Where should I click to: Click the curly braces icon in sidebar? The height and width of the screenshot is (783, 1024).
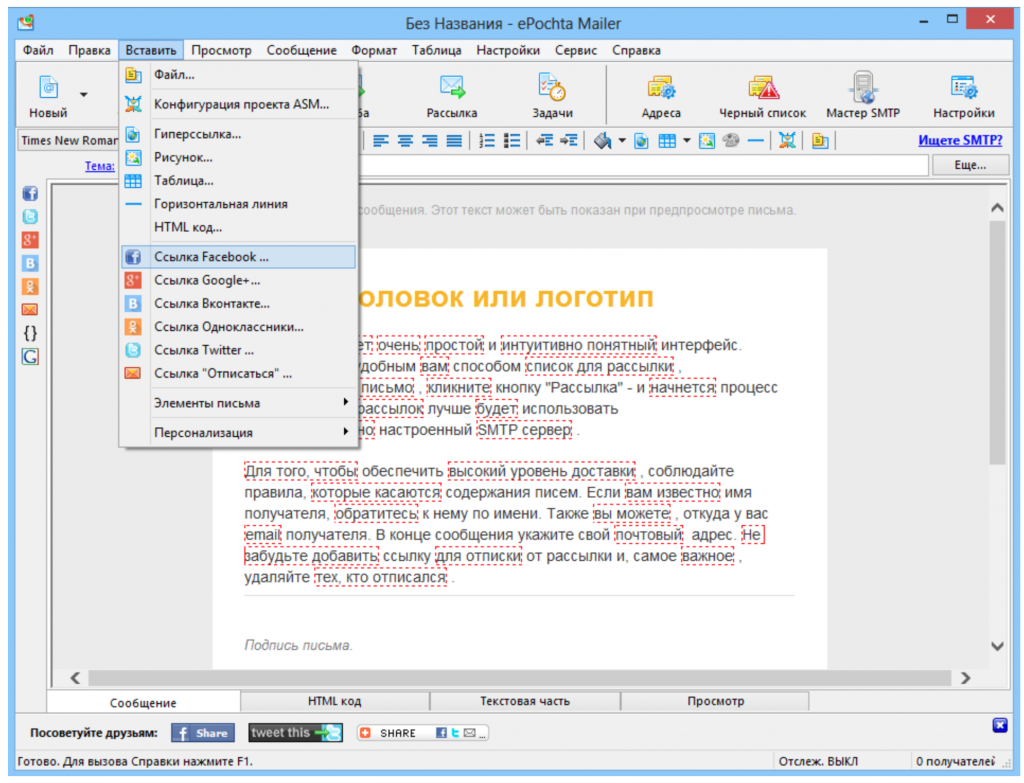[30, 333]
